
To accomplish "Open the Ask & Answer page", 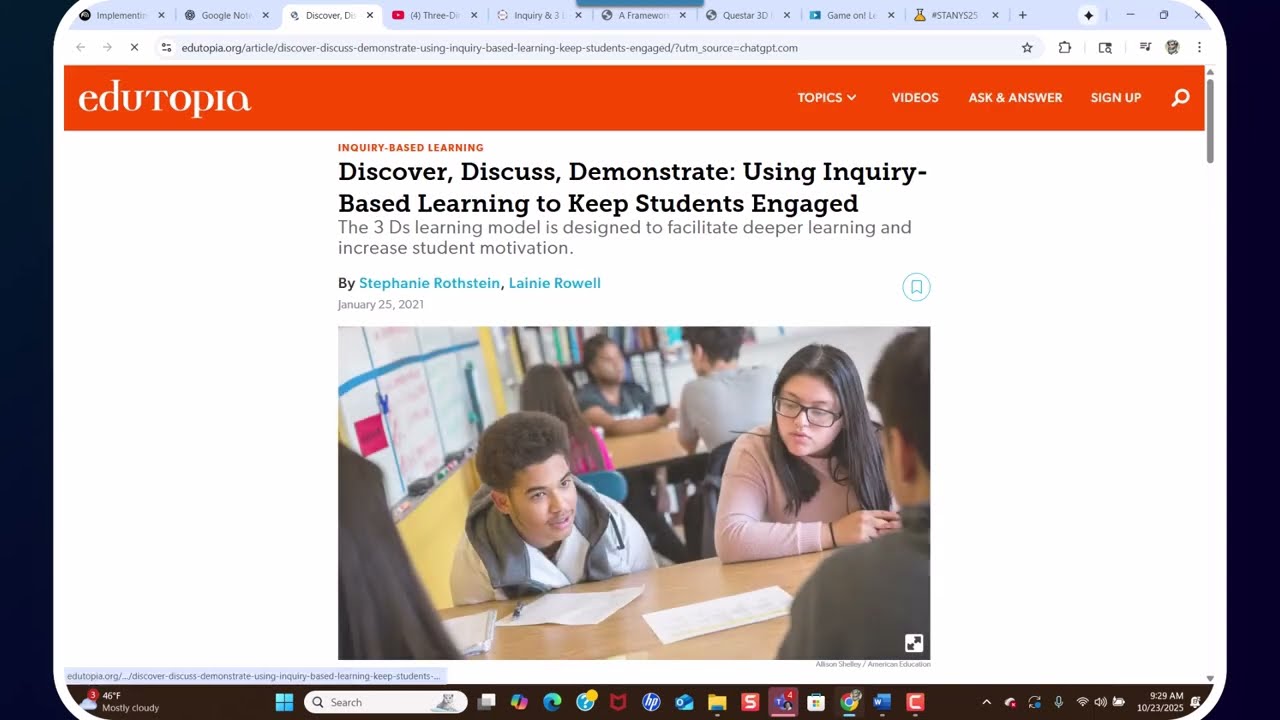I will pos(1015,97).
